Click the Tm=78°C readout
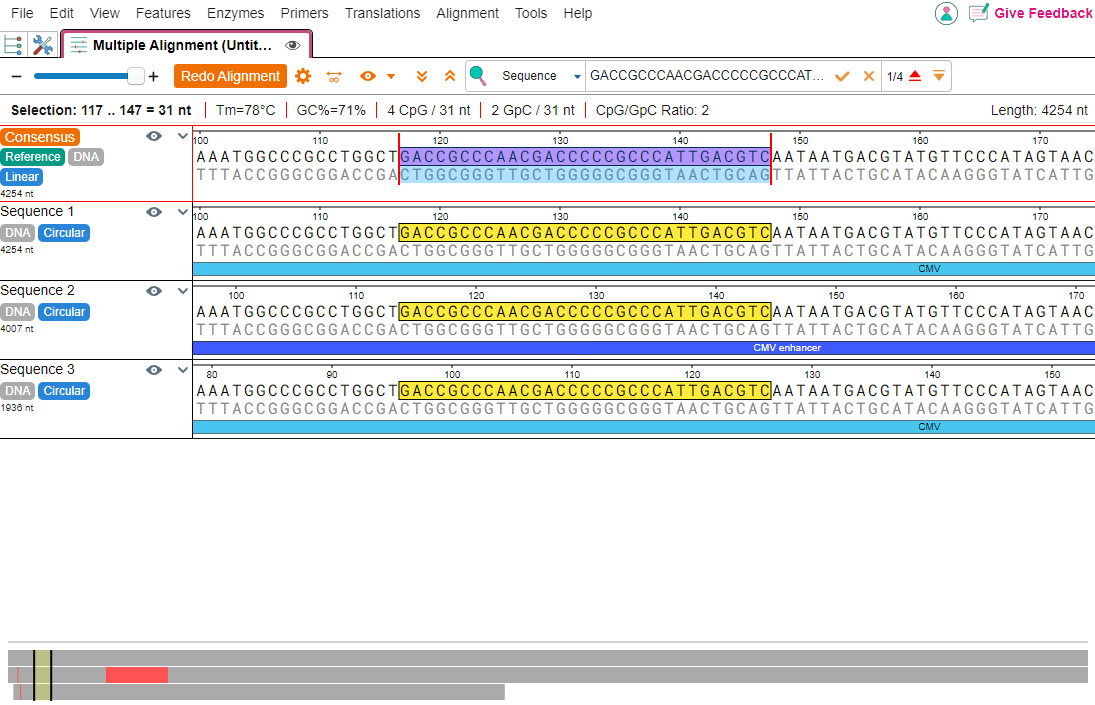1095x705 pixels. 246,110
